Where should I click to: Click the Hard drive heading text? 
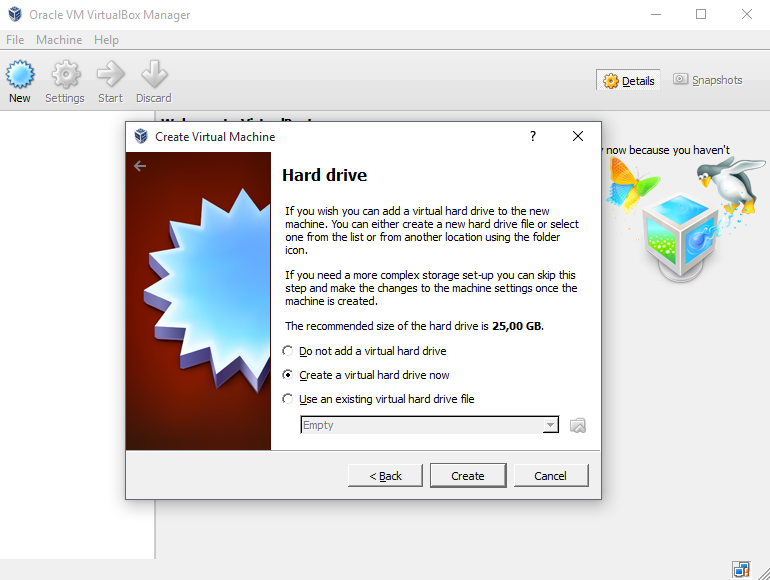tap(325, 175)
